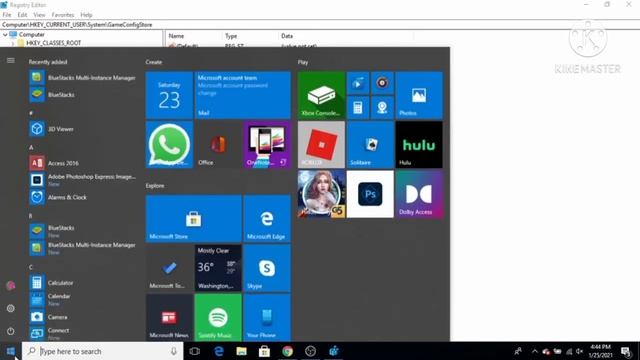Launch the Roblox tile
Viewport: 640px width, 360px height.
point(321,144)
